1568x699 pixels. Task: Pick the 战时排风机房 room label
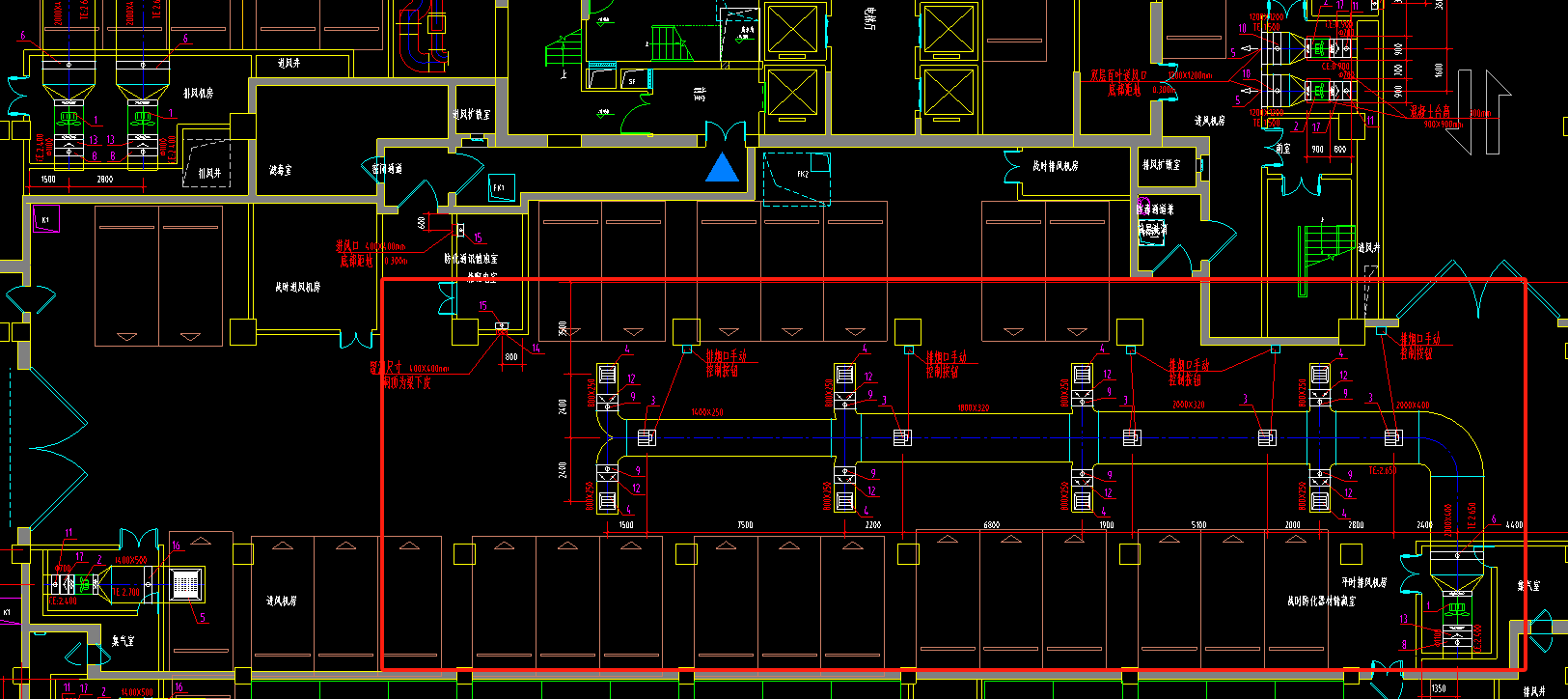[1056, 166]
